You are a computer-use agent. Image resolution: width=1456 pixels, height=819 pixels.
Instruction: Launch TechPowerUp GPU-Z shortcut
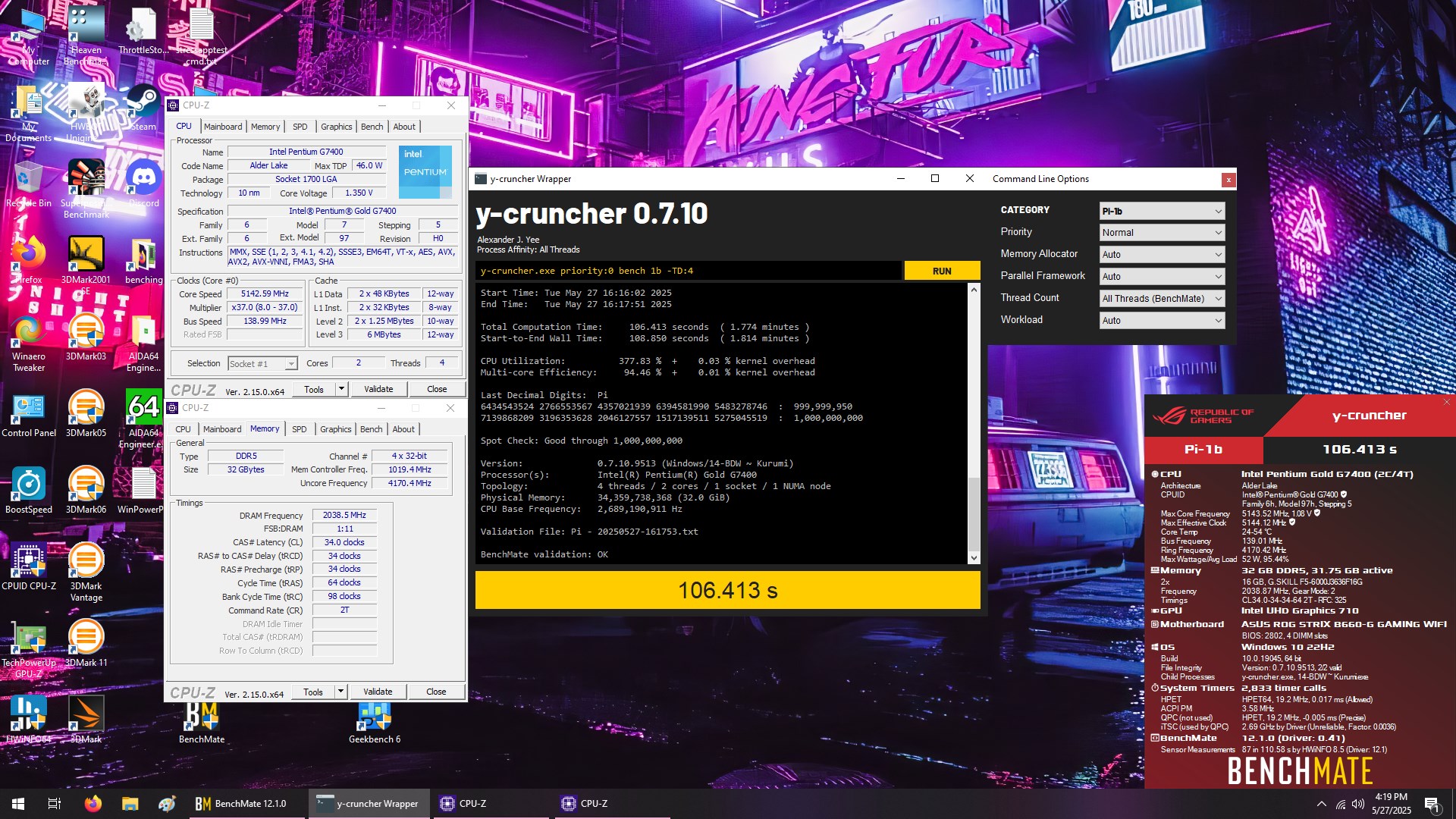click(29, 649)
